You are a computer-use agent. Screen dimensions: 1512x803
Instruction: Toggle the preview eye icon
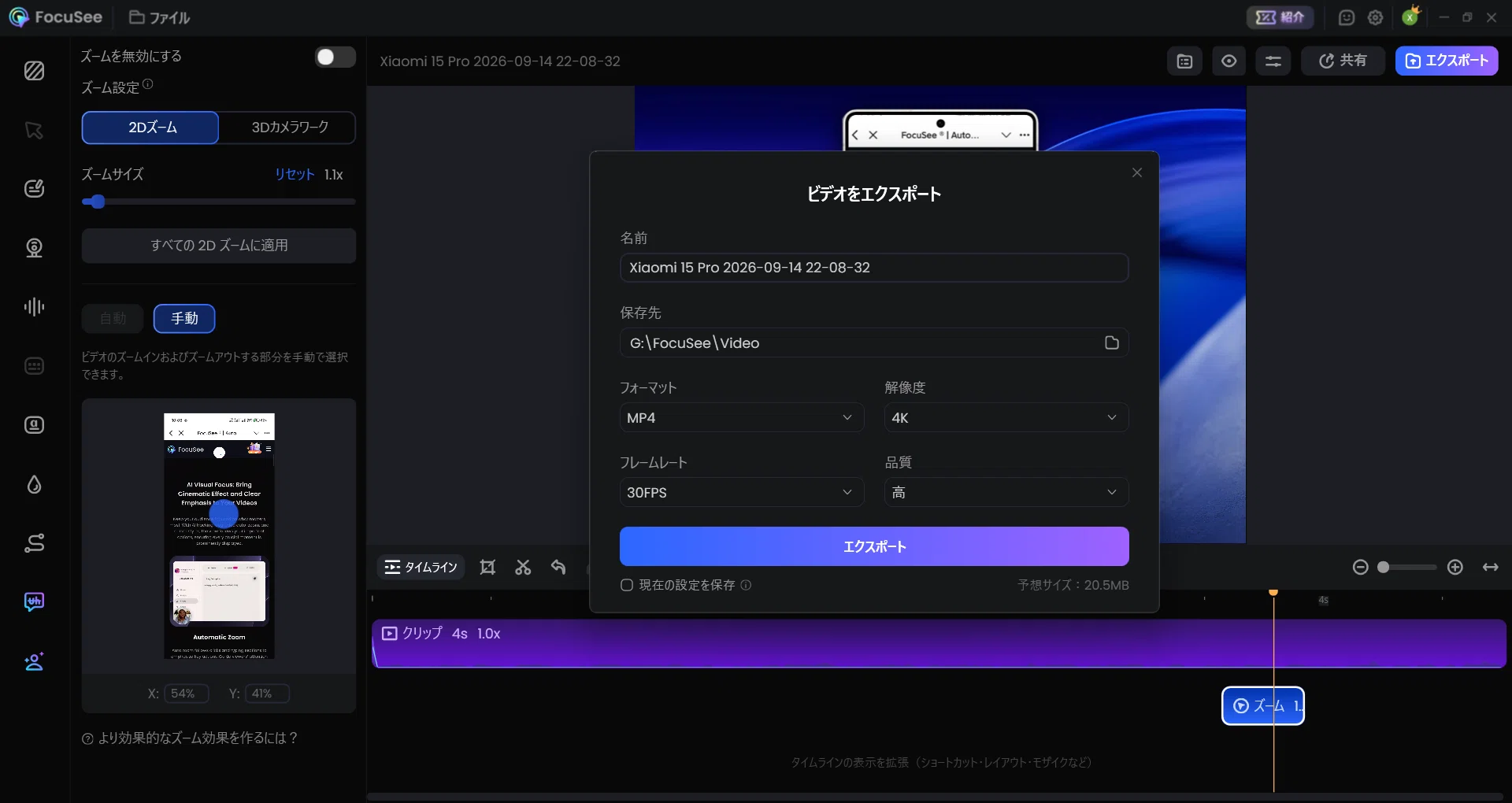(1228, 61)
